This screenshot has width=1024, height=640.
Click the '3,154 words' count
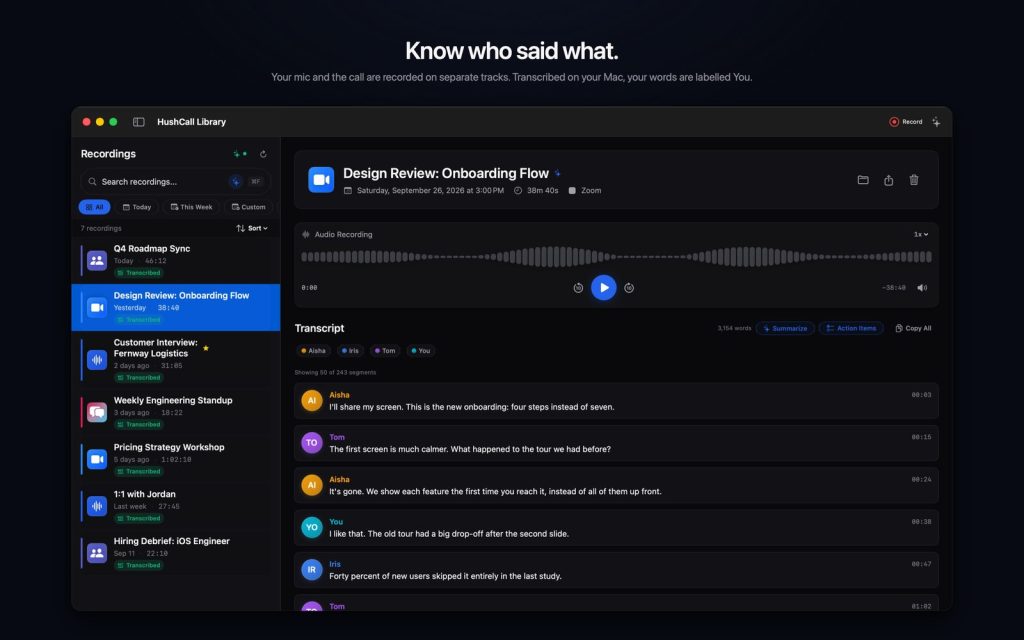734,328
